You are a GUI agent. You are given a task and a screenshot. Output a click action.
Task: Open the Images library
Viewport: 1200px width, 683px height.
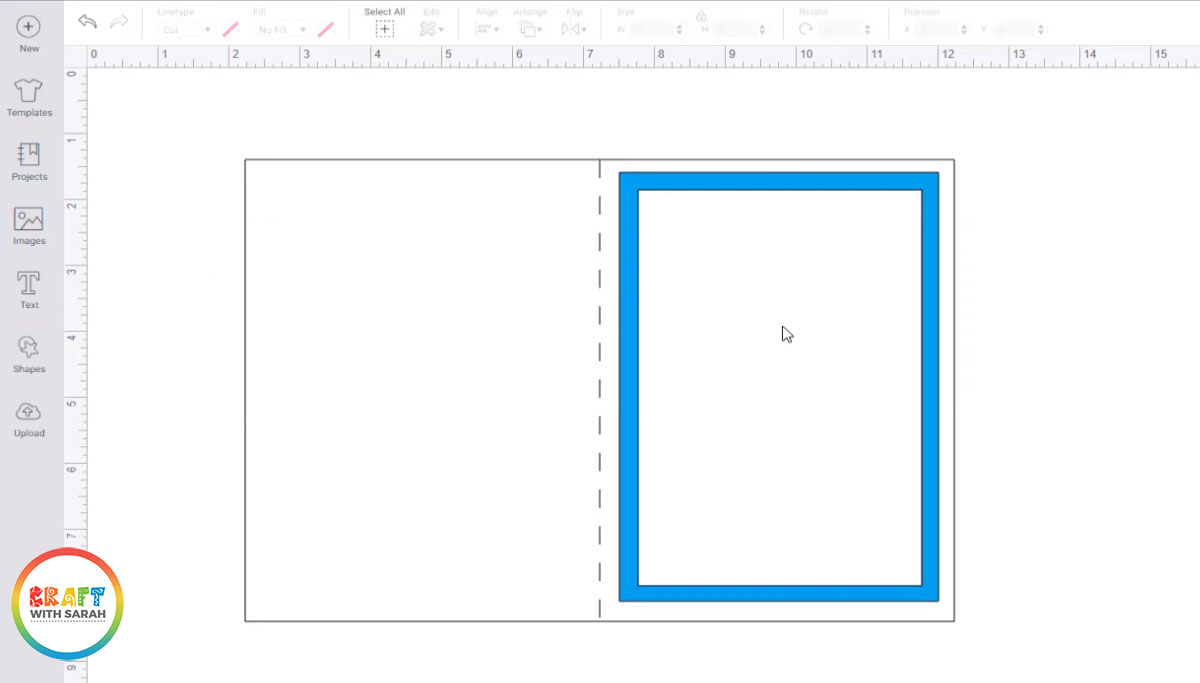click(29, 226)
